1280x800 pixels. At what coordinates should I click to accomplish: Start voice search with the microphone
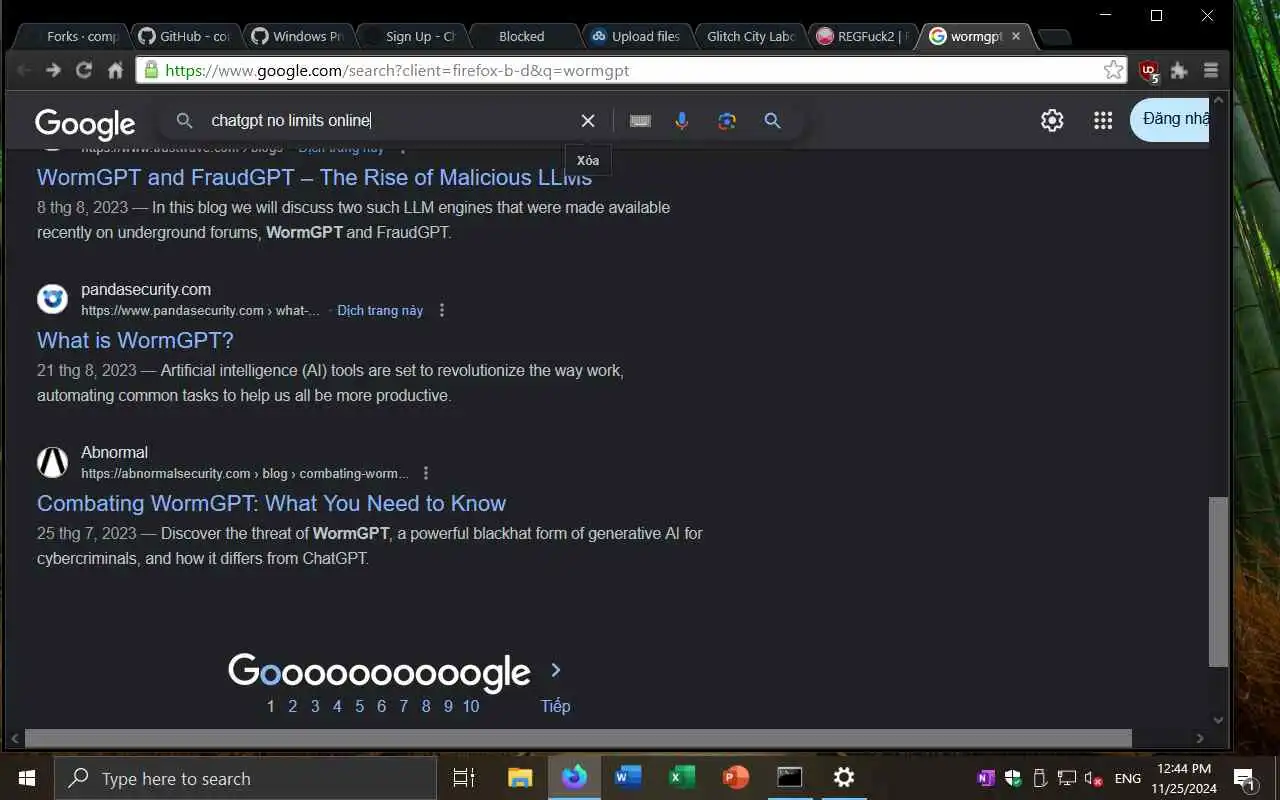click(682, 120)
